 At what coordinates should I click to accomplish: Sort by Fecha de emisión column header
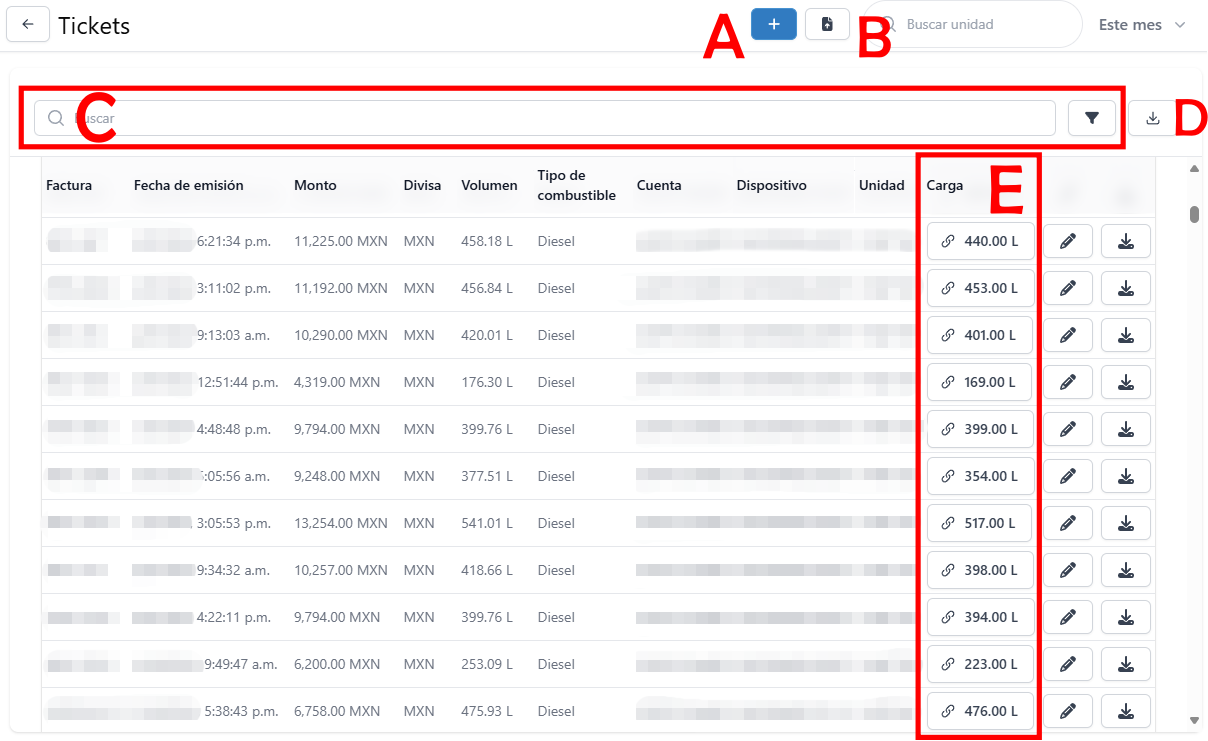tap(188, 185)
